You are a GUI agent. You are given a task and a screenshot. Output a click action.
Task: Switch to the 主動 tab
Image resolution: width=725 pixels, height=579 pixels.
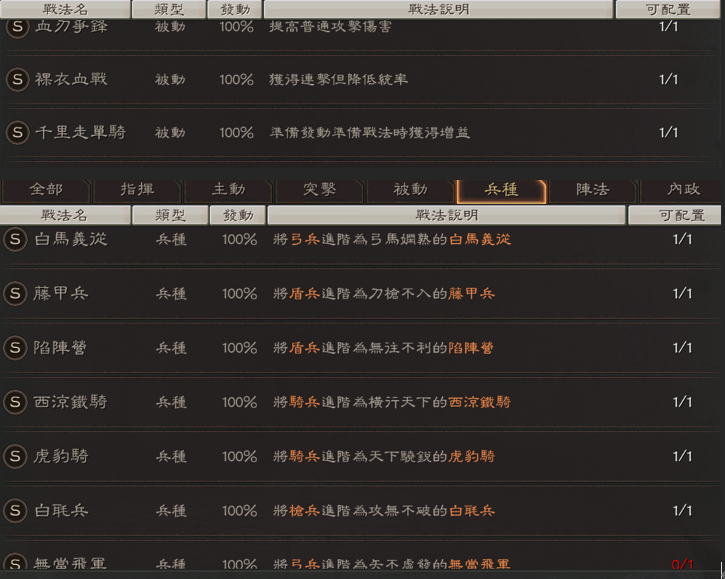[x=228, y=190]
